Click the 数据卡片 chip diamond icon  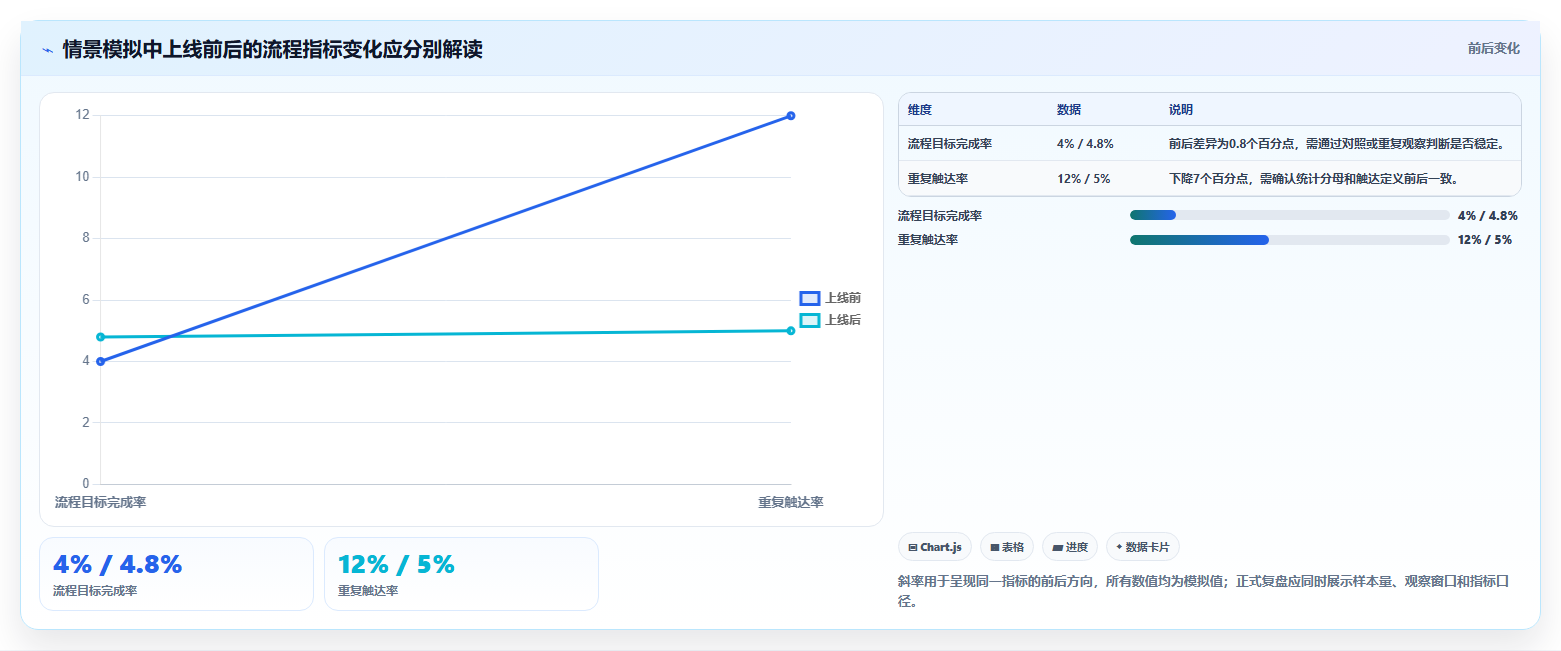click(1119, 547)
